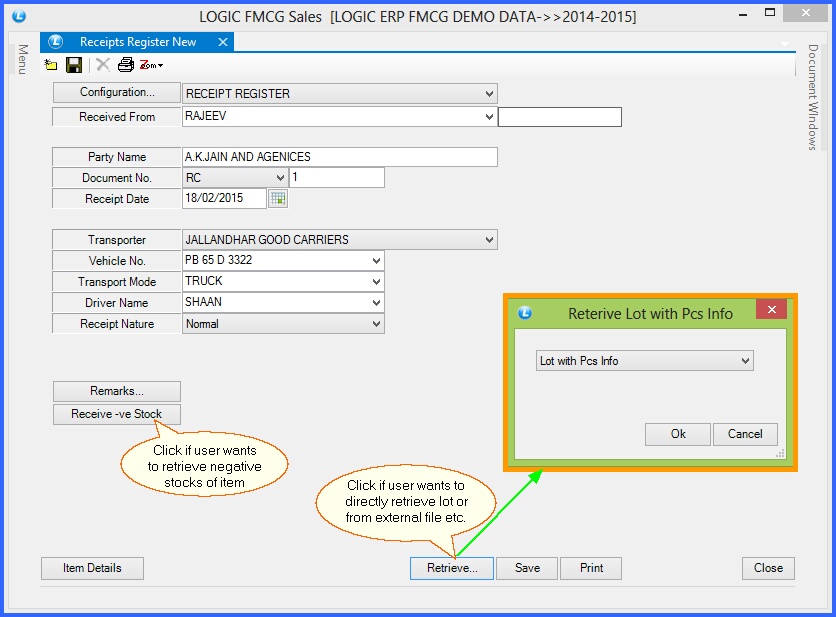Click the New document toolbar icon
836x617 pixels.
[x=51, y=65]
